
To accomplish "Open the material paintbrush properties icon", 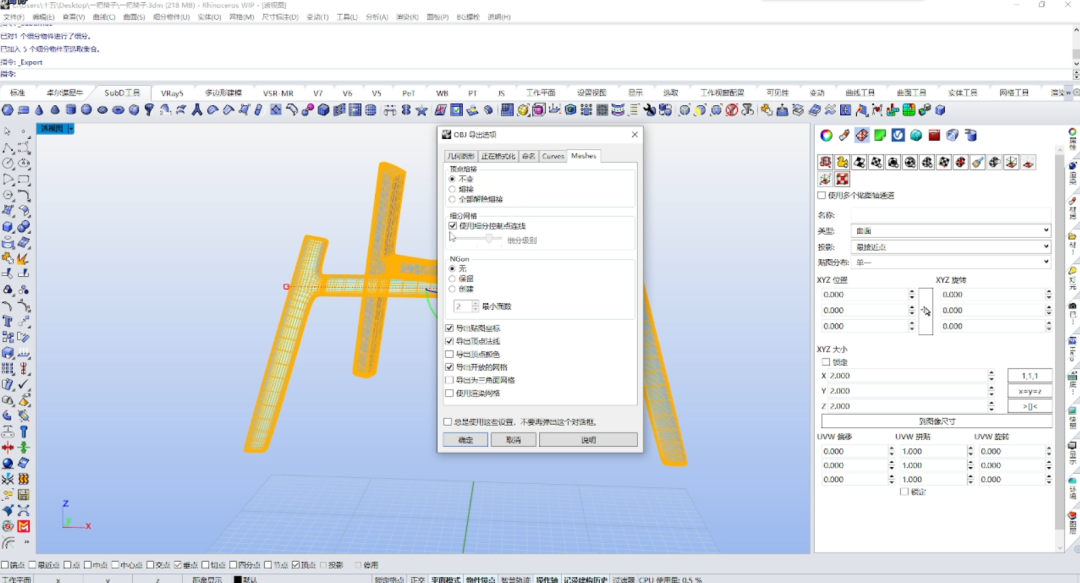I will [x=844, y=135].
